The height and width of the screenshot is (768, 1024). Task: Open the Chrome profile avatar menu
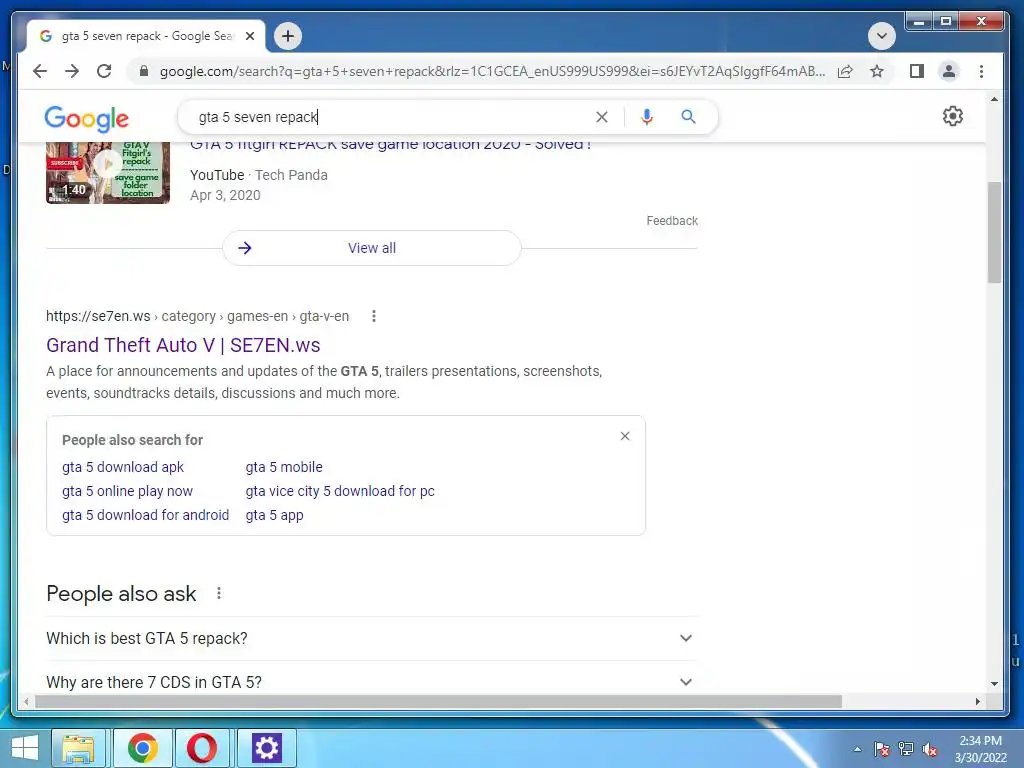tap(949, 71)
